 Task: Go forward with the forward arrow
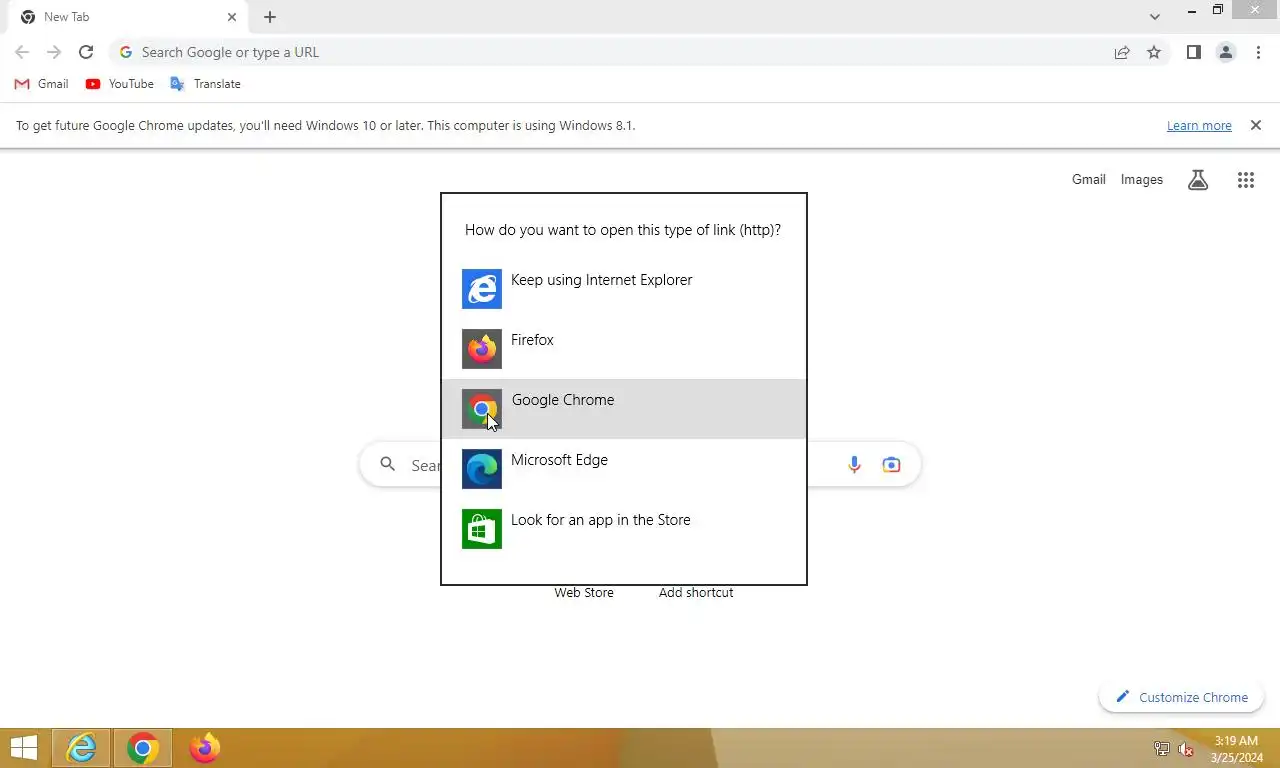[54, 52]
